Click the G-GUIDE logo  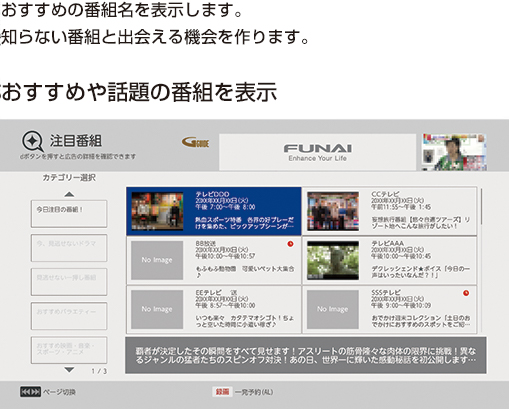[195, 143]
